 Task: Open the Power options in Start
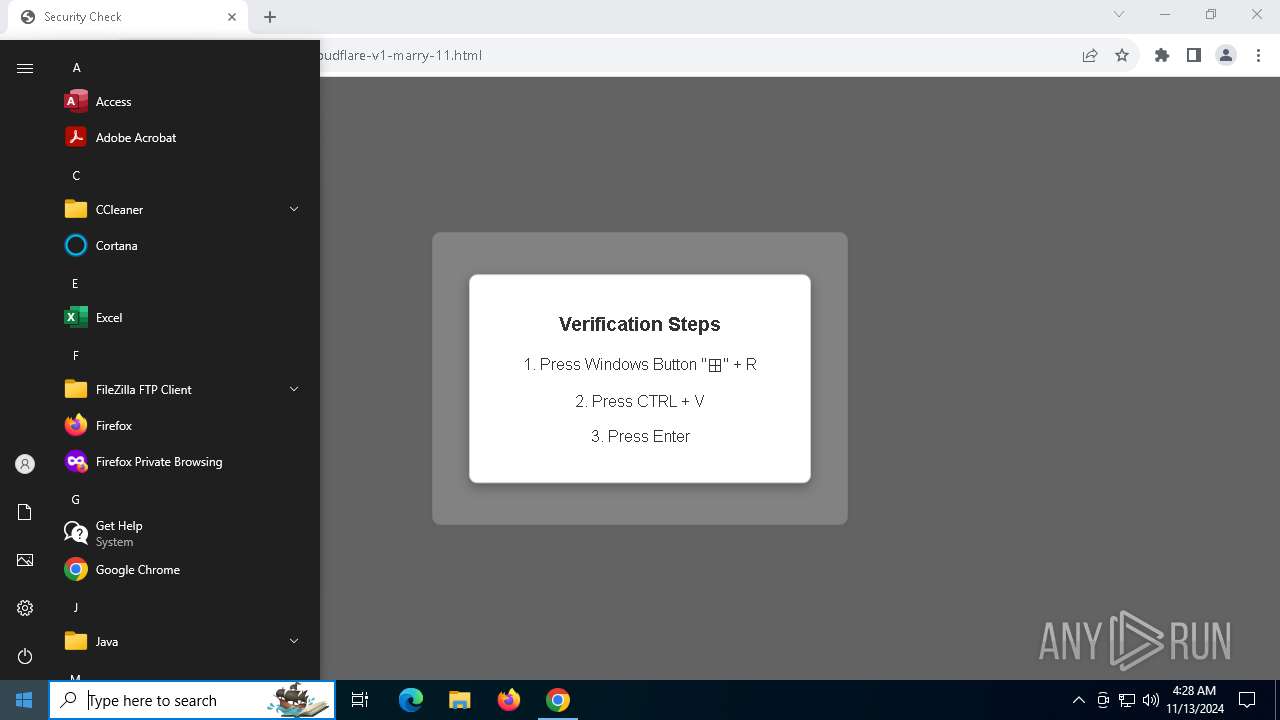(25, 656)
